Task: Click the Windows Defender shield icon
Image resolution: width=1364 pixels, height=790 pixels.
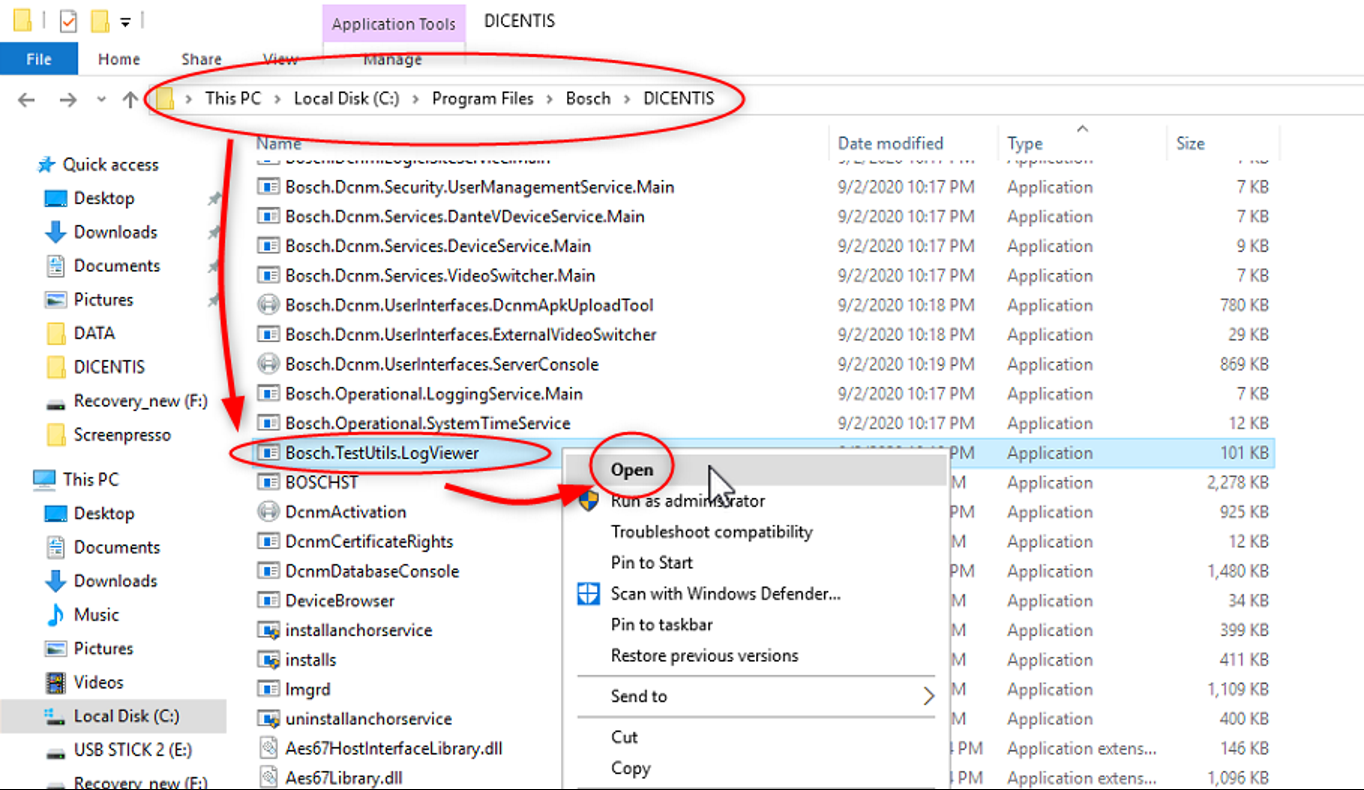Action: 589,594
